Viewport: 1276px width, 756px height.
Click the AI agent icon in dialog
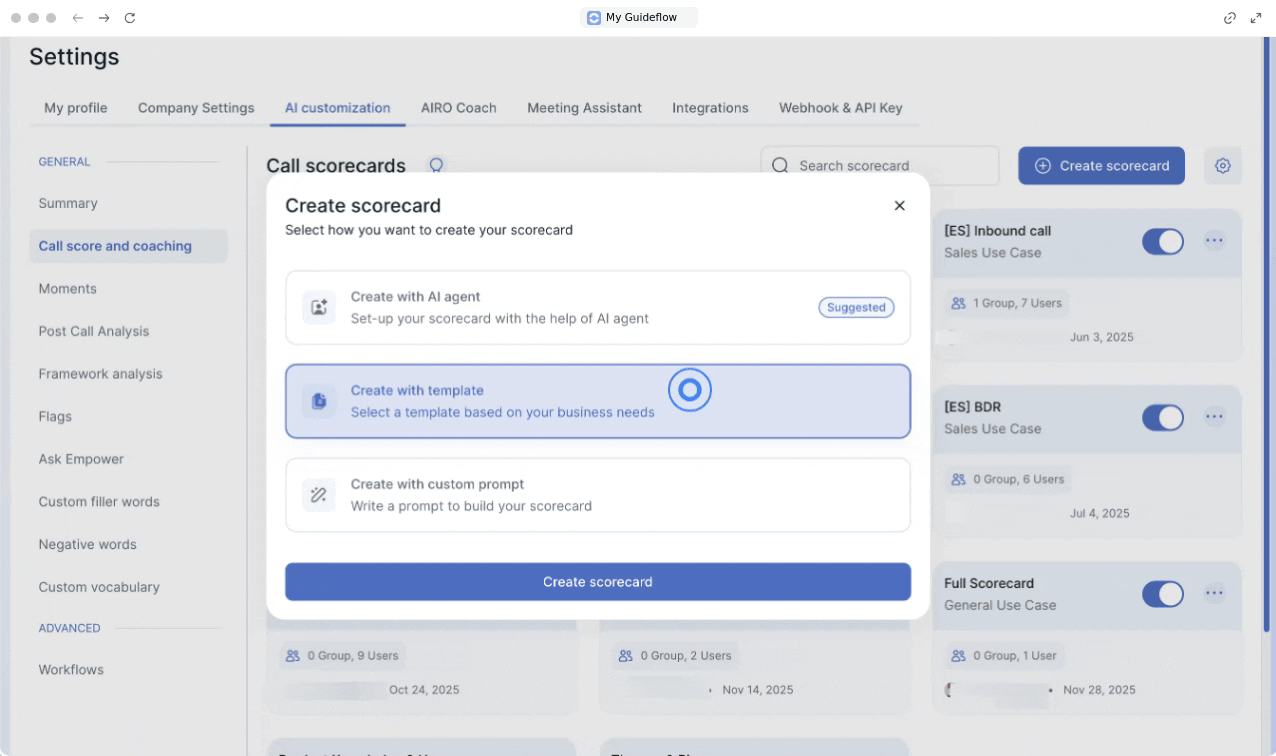click(319, 308)
